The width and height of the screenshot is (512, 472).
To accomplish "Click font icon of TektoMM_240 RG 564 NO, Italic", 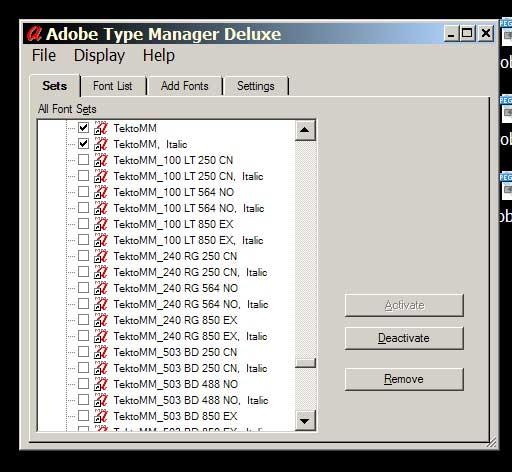I will (101, 304).
